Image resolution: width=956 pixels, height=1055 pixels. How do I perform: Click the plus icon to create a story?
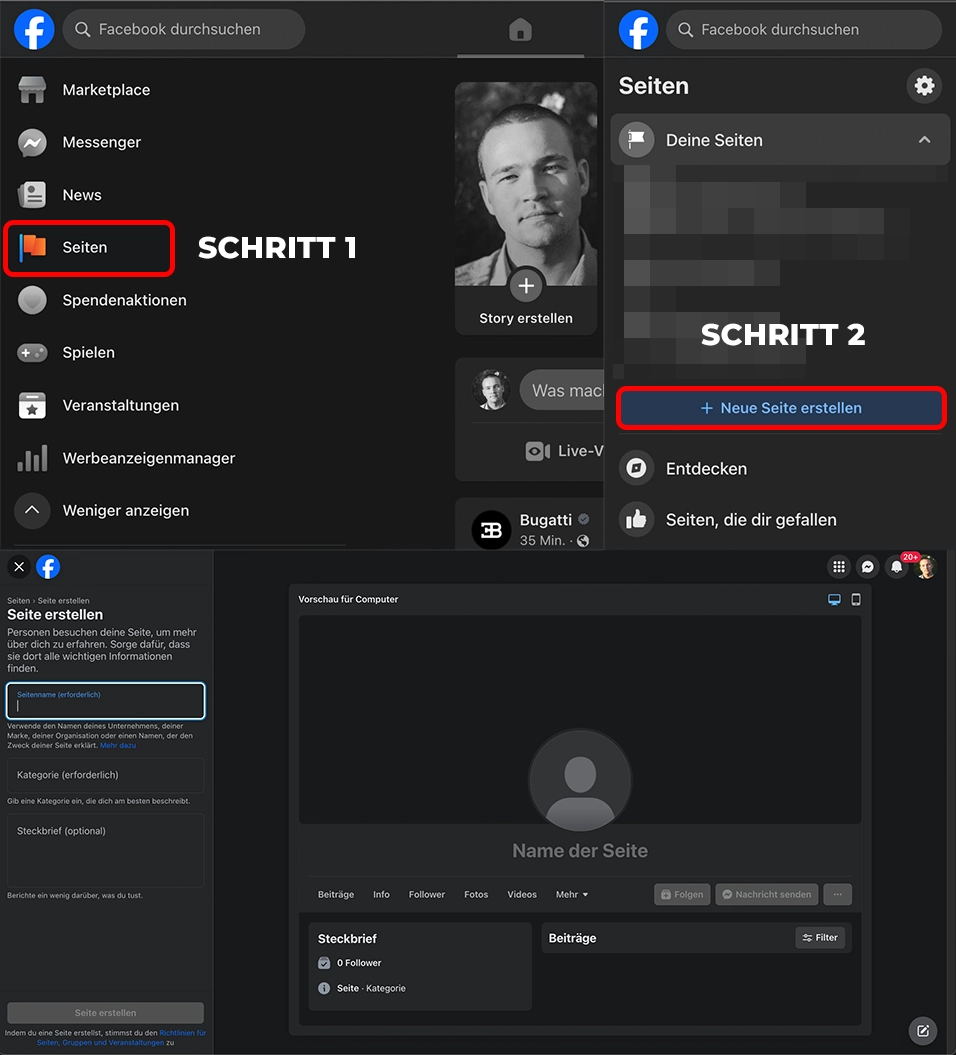[526, 286]
